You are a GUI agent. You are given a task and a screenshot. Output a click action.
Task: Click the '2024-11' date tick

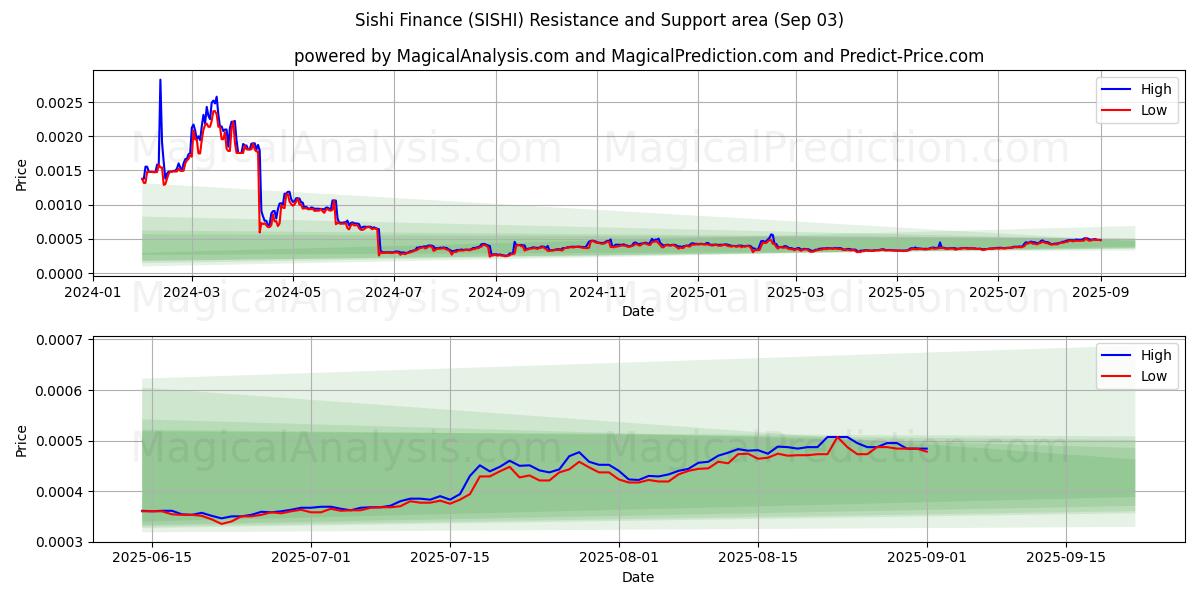tap(597, 292)
